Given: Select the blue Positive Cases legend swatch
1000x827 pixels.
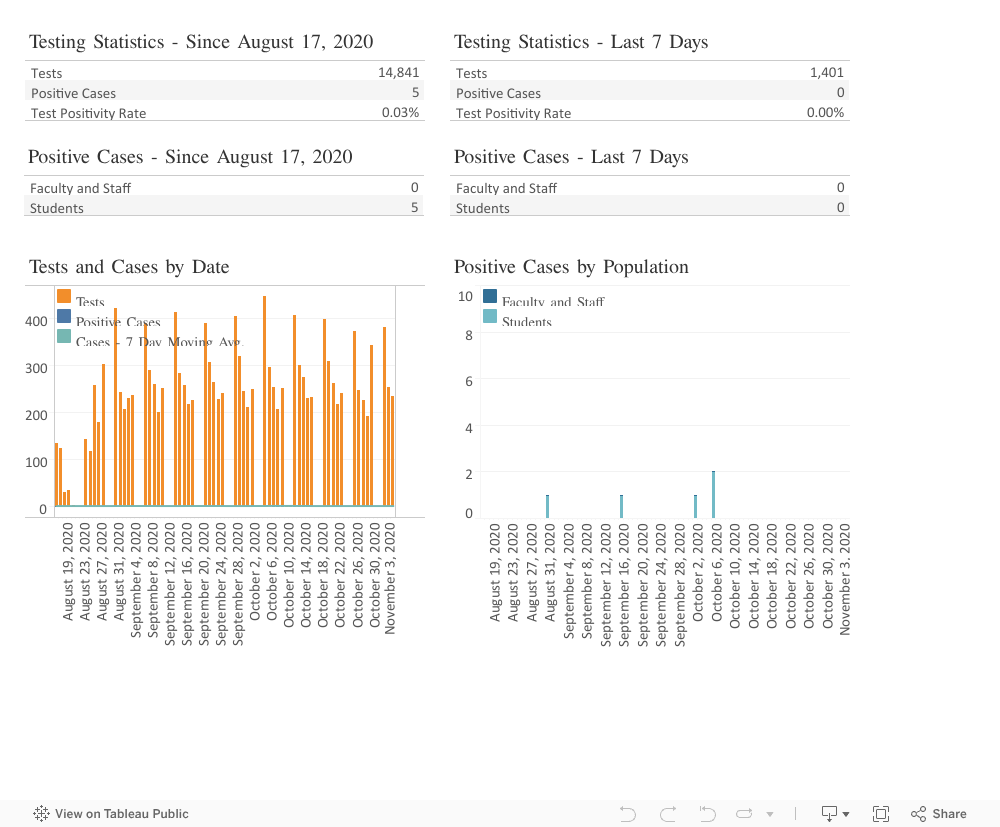Looking at the screenshot, I should pos(64,317).
